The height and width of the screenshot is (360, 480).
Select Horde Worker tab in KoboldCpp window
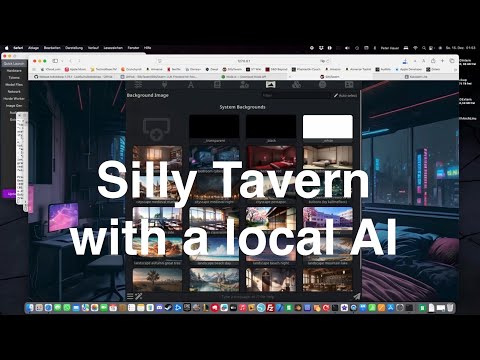(14, 99)
